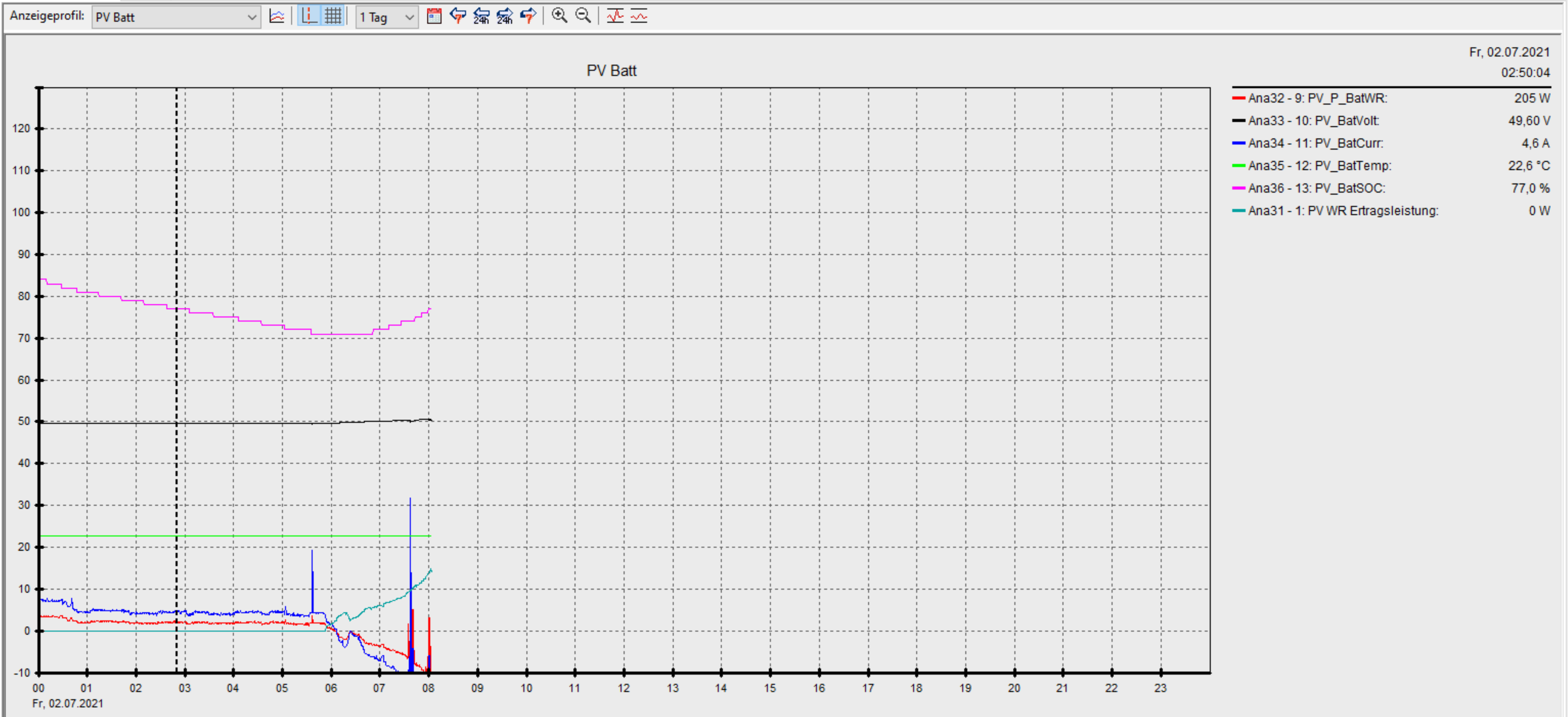Open the Anzeigeprofil PV Batt dropdown
Image resolution: width=1568 pixels, height=717 pixels.
pyautogui.click(x=176, y=17)
